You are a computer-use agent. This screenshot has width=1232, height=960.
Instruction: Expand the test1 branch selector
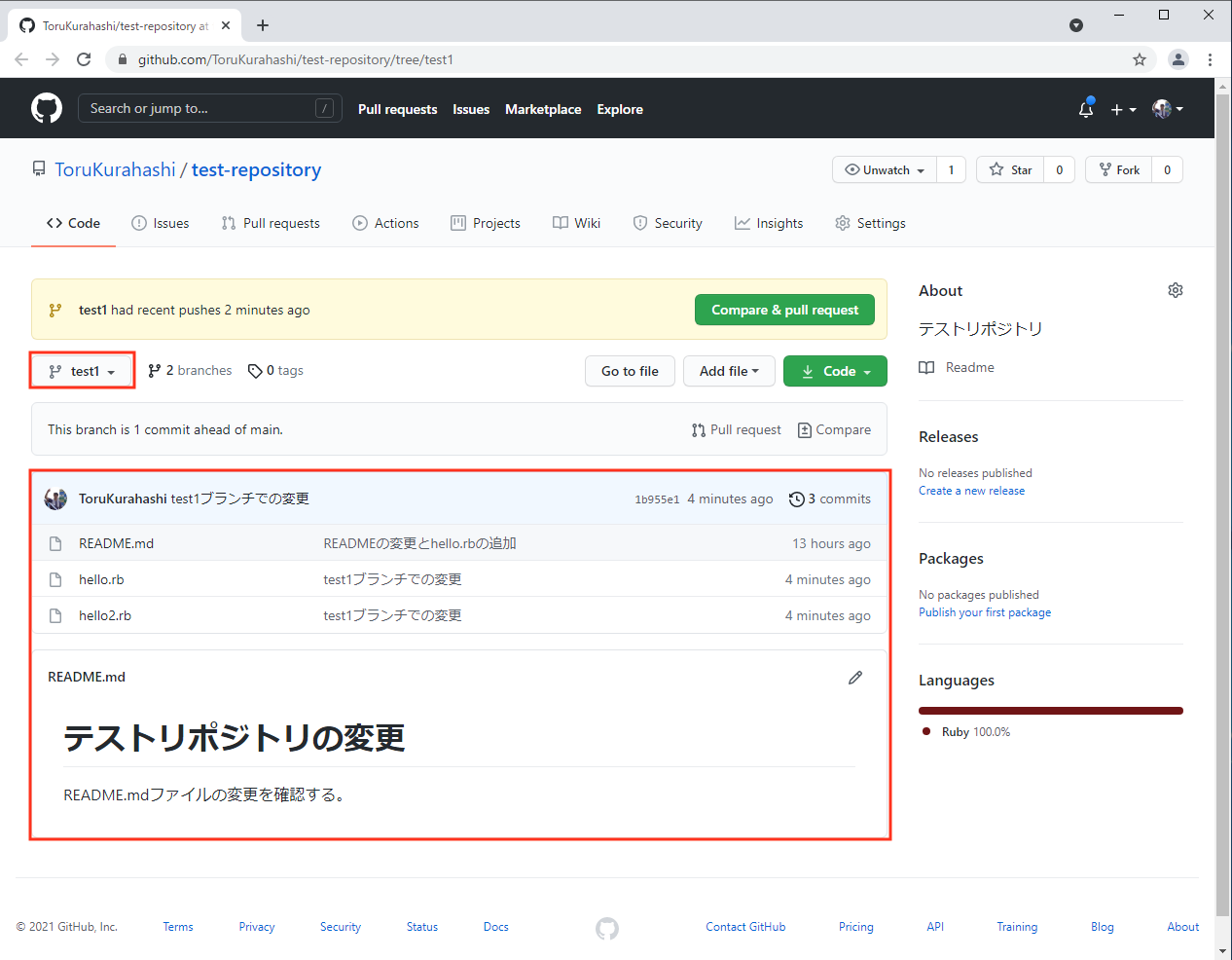(83, 371)
